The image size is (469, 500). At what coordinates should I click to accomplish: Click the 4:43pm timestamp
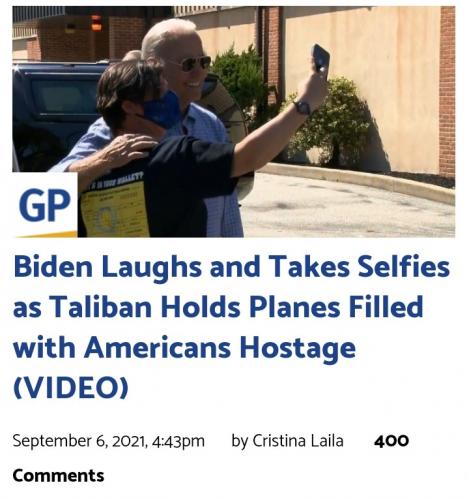tap(178, 441)
